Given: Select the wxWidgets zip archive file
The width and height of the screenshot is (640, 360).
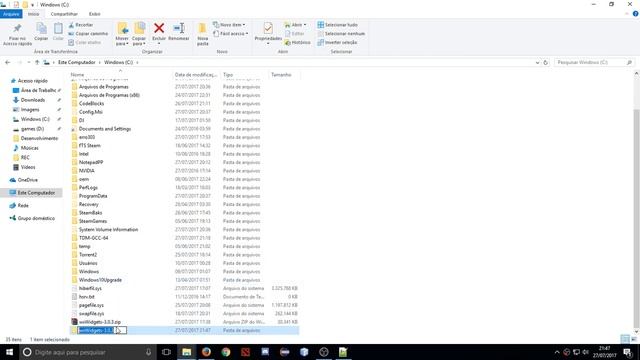Looking at the screenshot, I should coord(100,322).
